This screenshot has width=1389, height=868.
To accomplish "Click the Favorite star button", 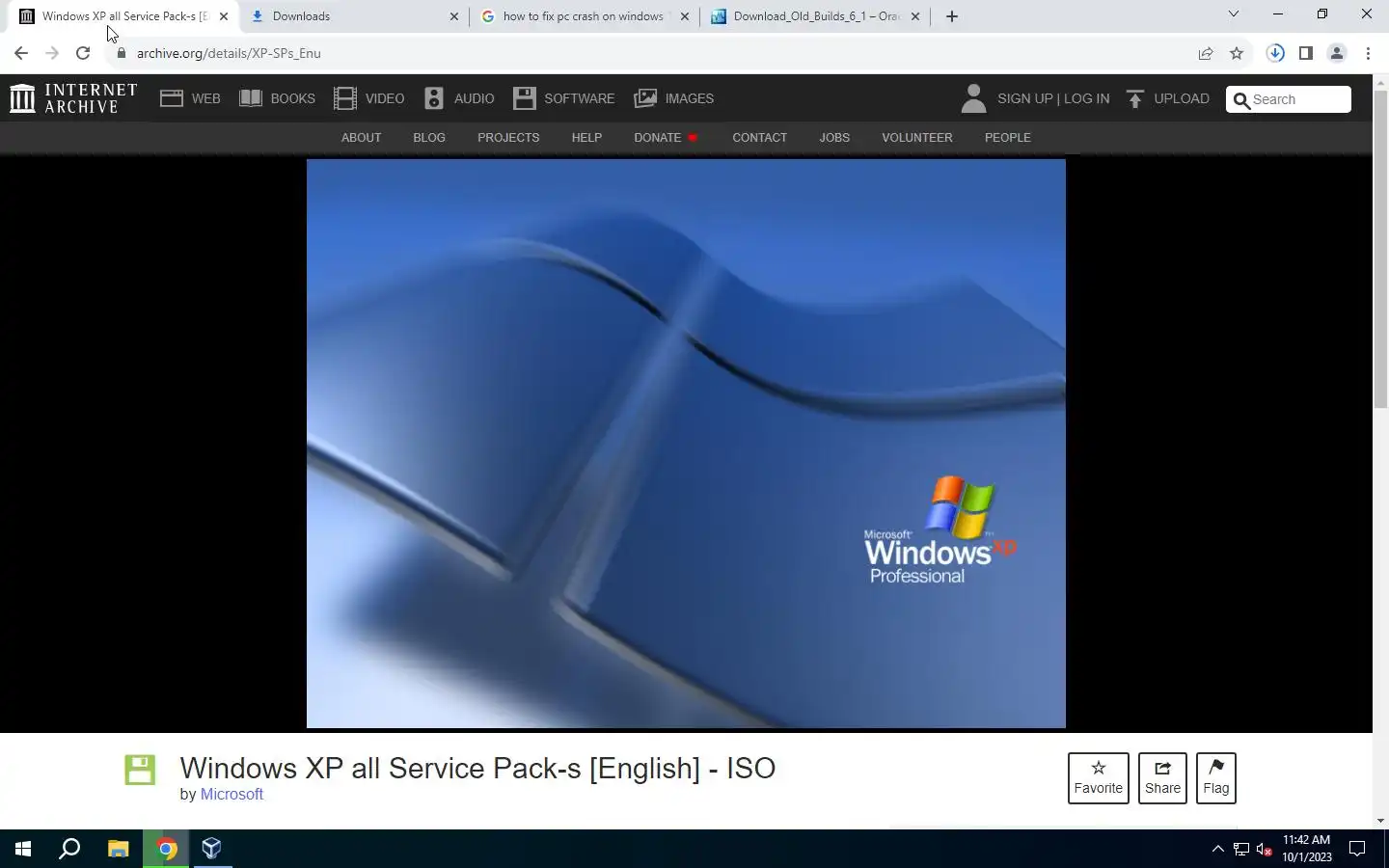I will [x=1098, y=777].
